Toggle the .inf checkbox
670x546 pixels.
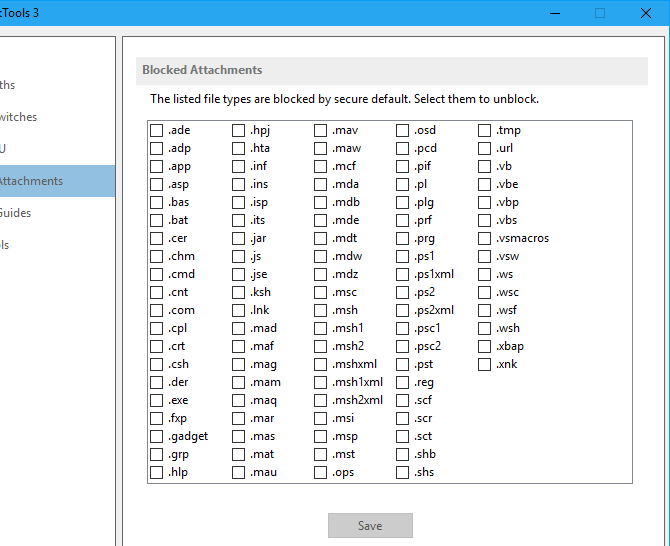[238, 166]
